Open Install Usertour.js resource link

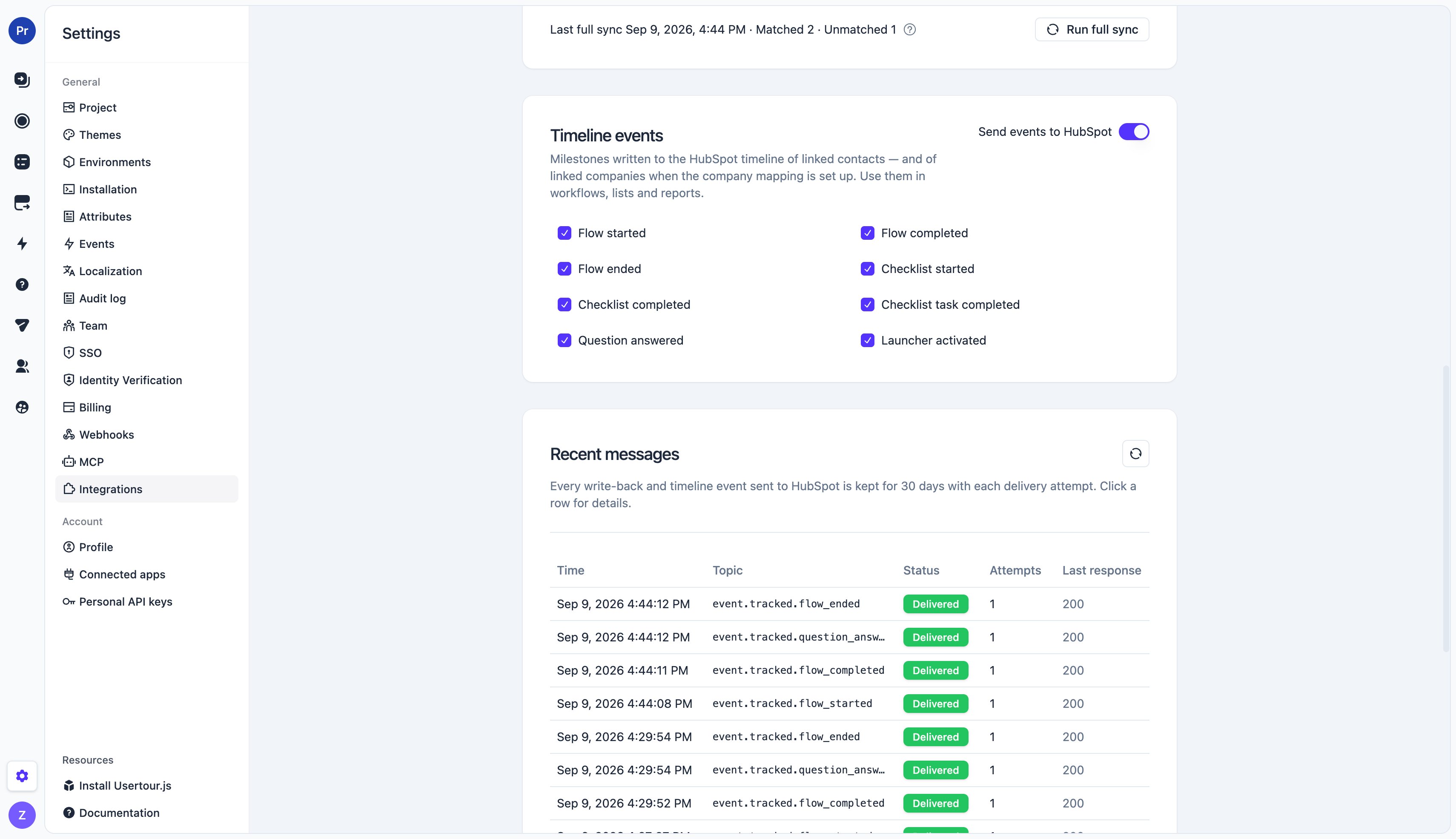146,785
